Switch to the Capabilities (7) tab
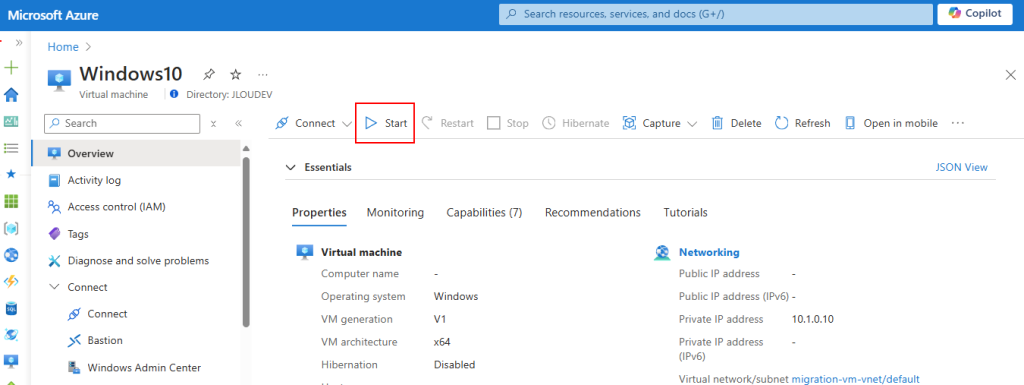 point(484,213)
